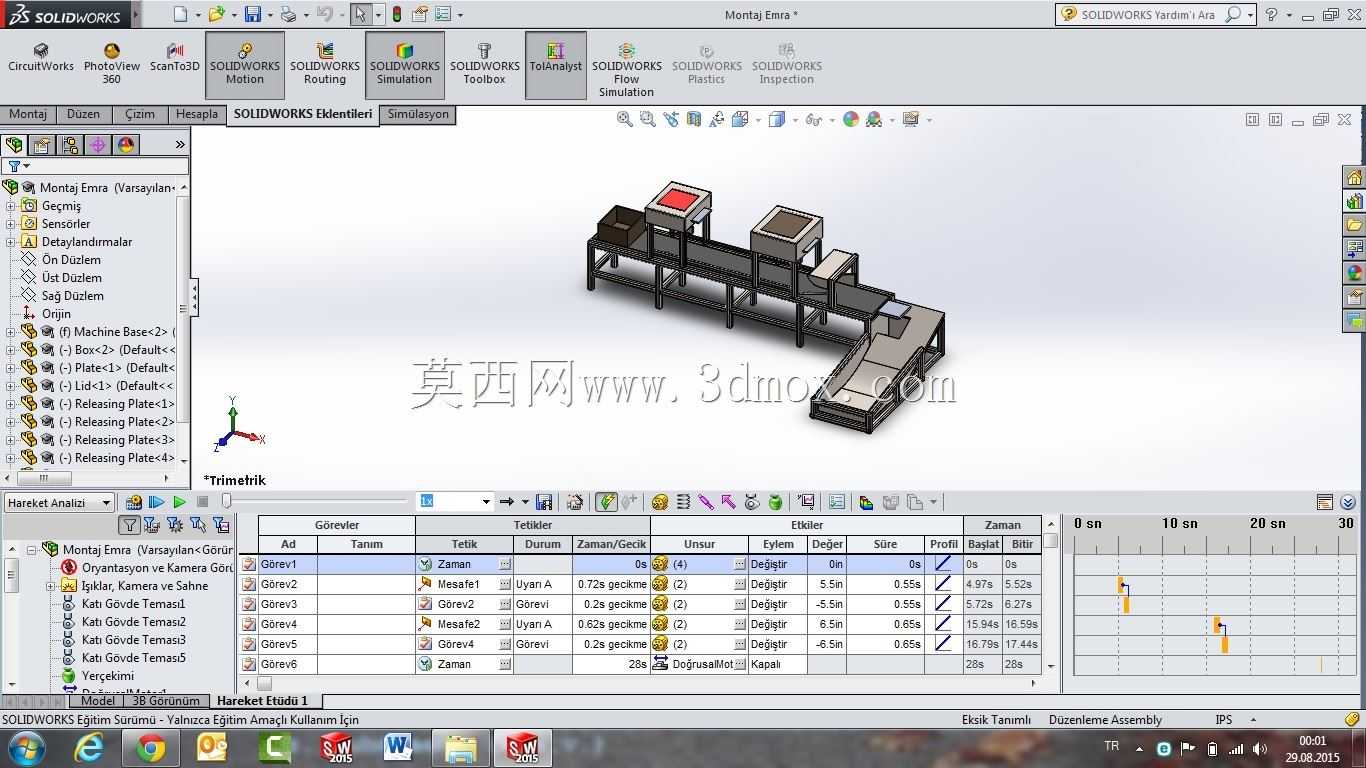1366x768 pixels.
Task: Open the playback mode arrow dropdown
Action: 525,502
